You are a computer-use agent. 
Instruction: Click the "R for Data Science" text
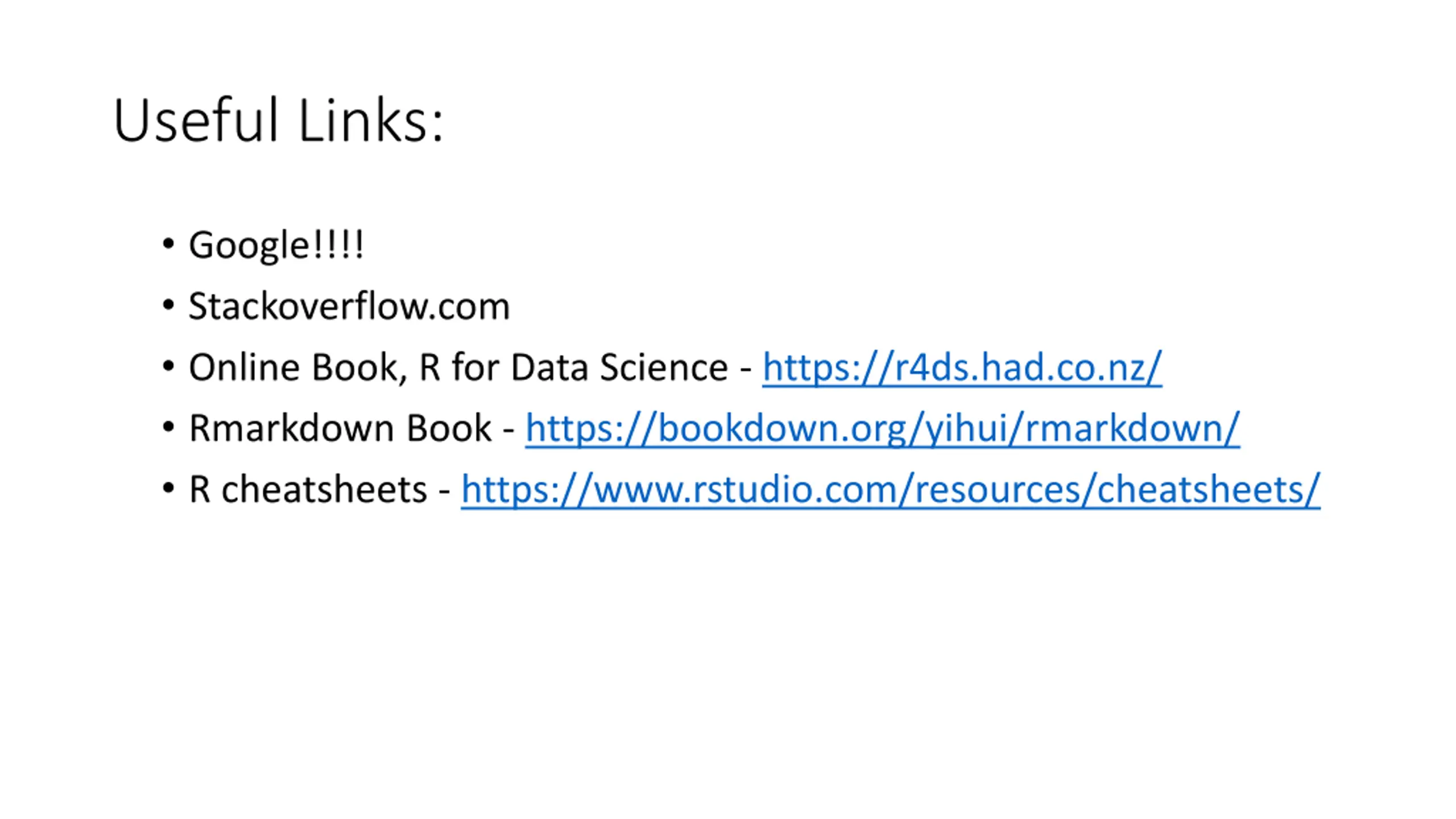(573, 367)
